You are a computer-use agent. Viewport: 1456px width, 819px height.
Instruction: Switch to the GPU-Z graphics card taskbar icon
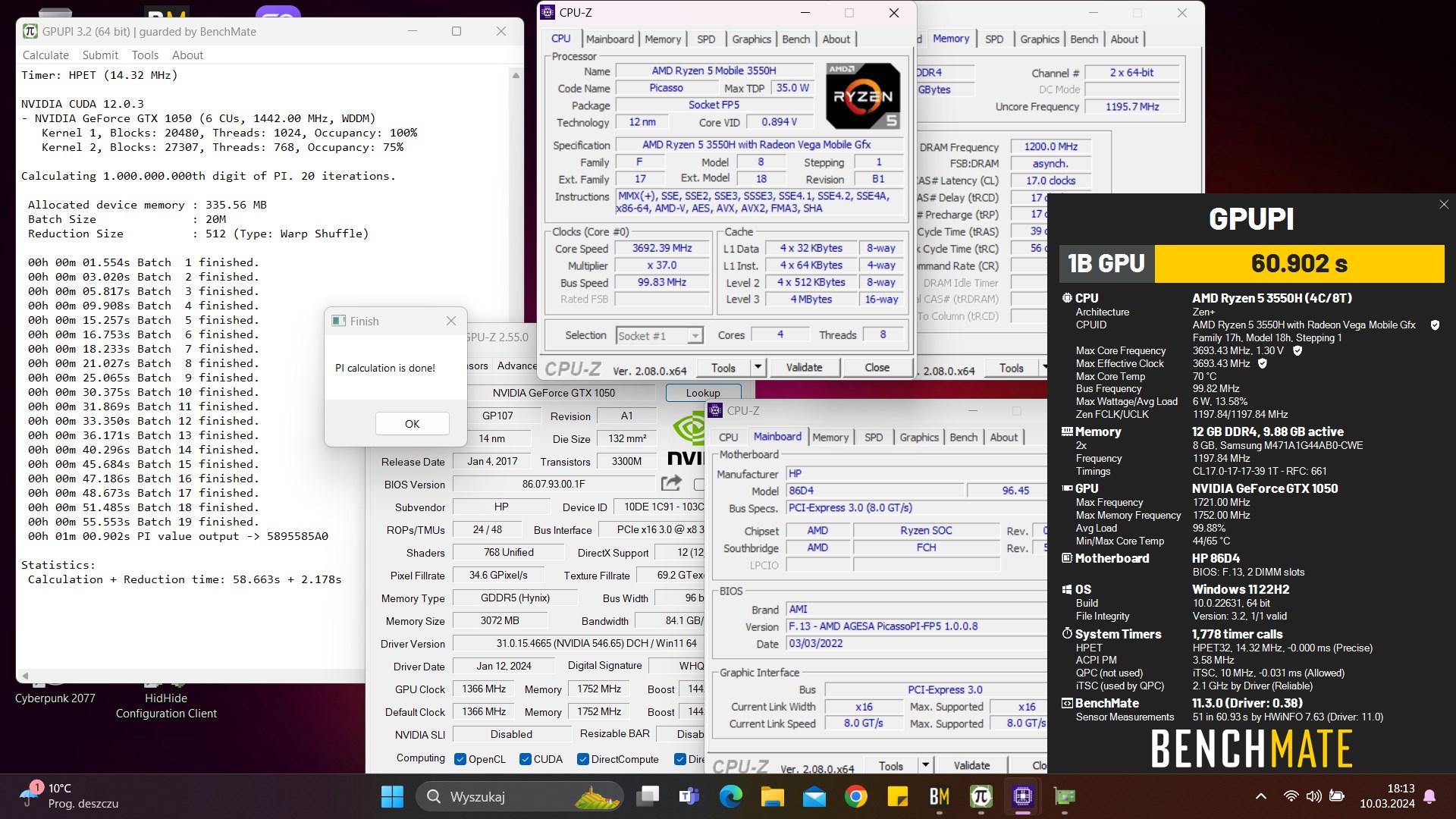[1065, 796]
